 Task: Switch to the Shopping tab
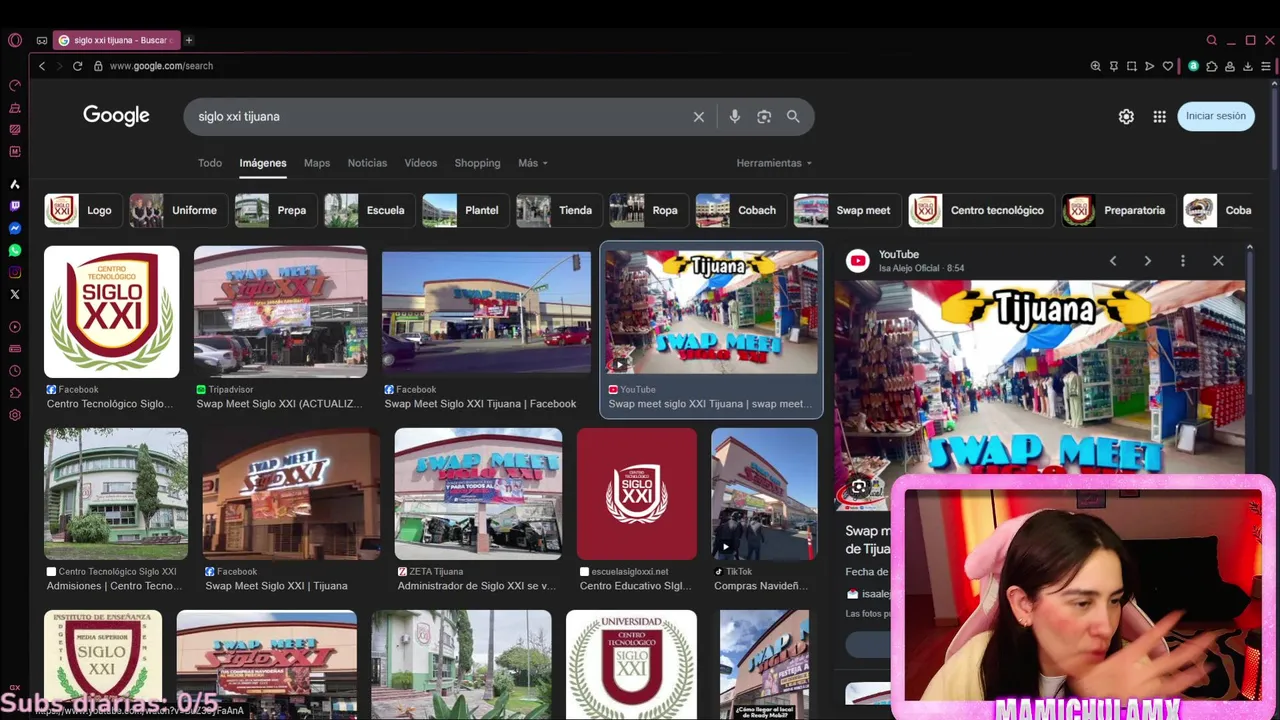pyautogui.click(x=477, y=163)
